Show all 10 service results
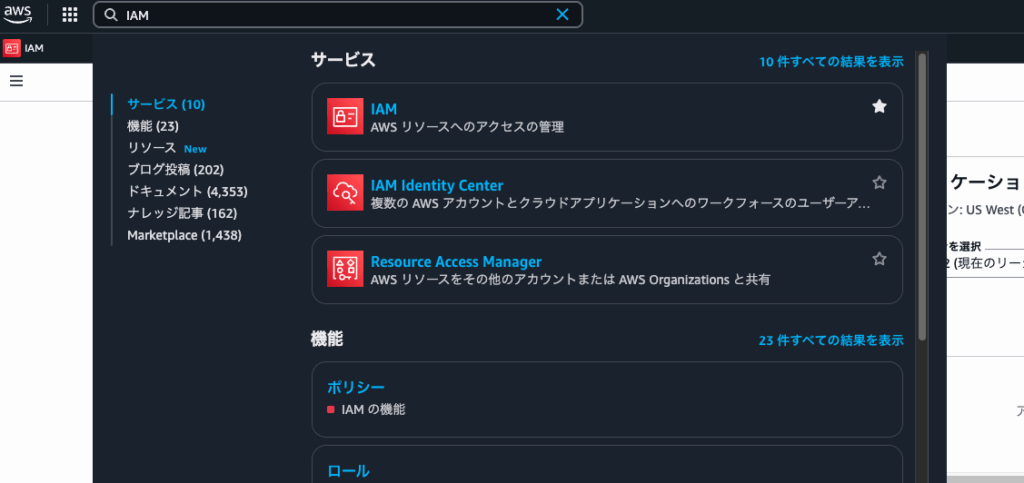 point(831,62)
